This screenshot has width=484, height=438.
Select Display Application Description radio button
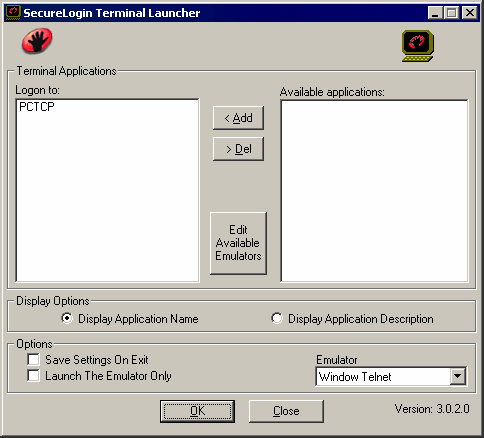click(277, 318)
